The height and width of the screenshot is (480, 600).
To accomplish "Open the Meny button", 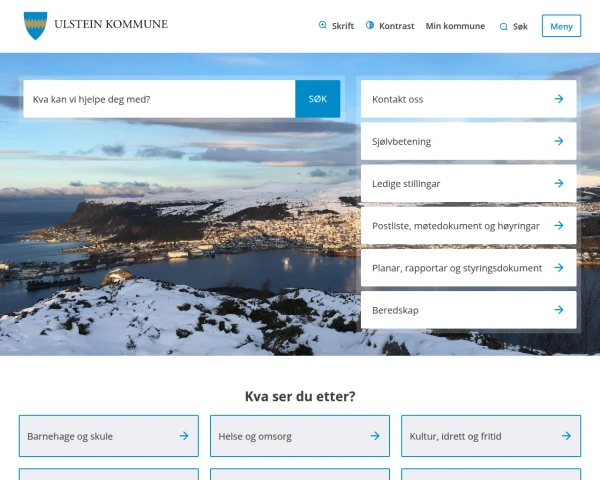I will point(561,26).
